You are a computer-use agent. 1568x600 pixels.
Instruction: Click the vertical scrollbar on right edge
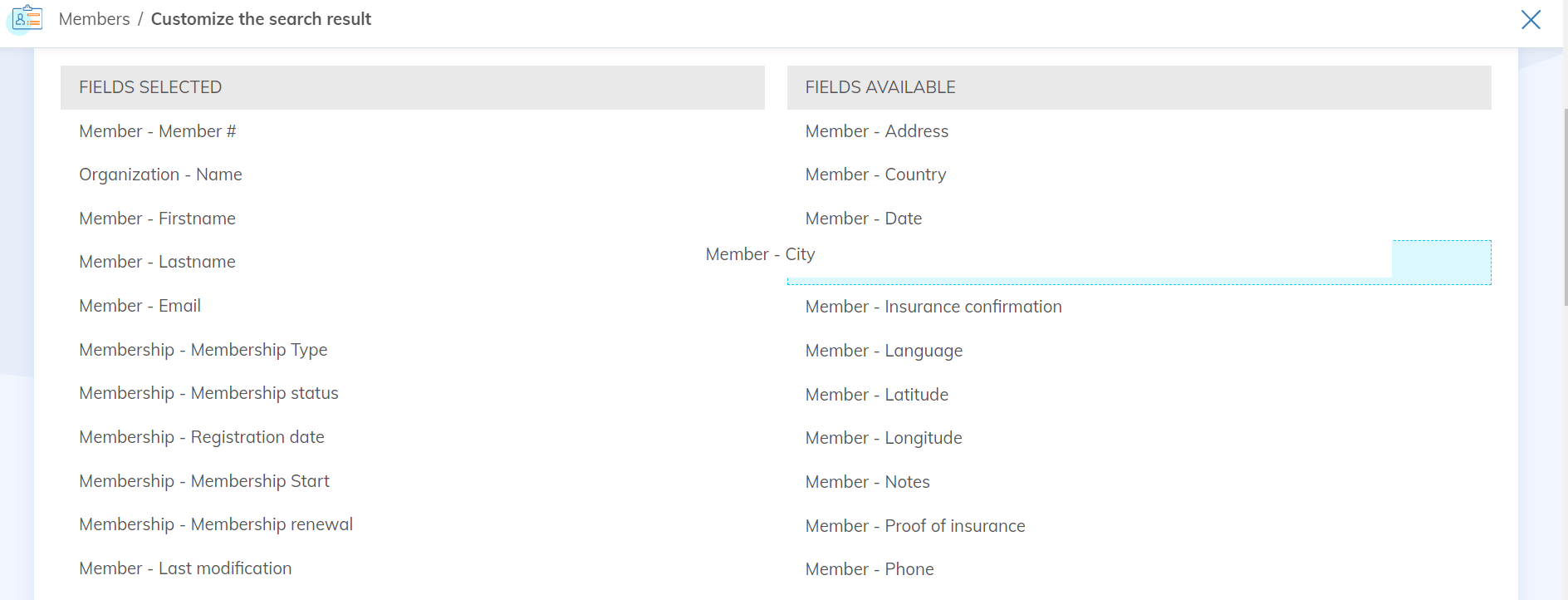pos(1565,208)
